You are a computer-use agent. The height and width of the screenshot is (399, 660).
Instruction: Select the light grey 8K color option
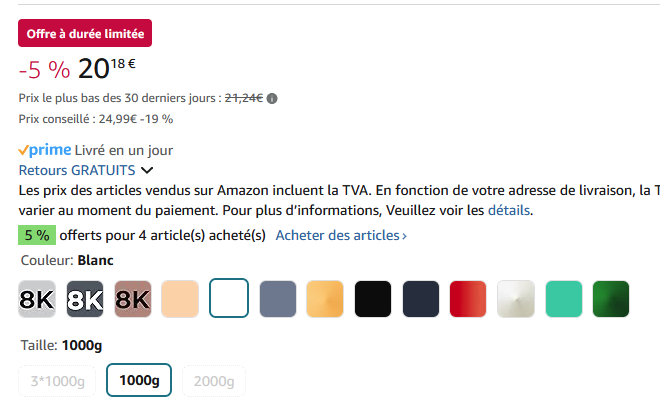tap(37, 299)
